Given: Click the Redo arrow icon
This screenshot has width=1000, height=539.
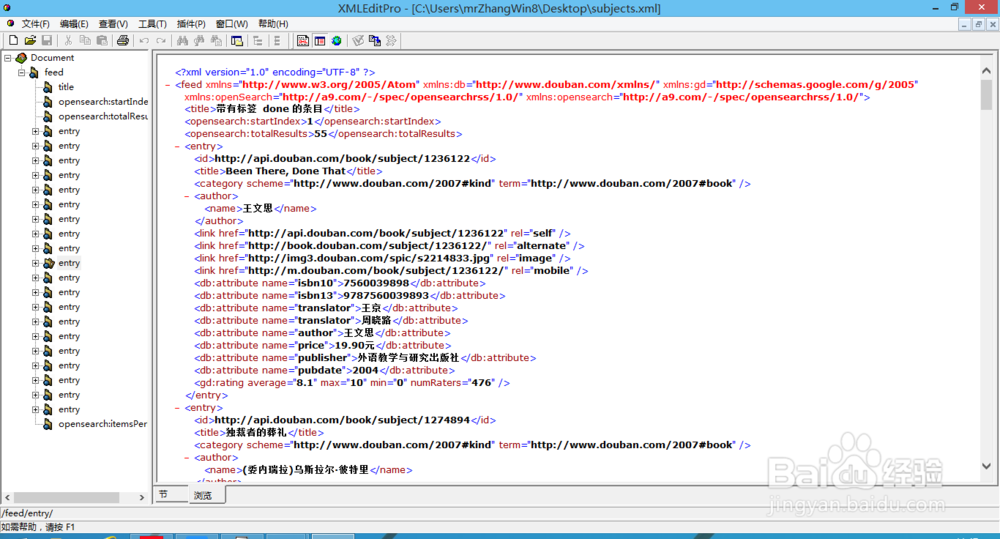Looking at the screenshot, I should [161, 41].
